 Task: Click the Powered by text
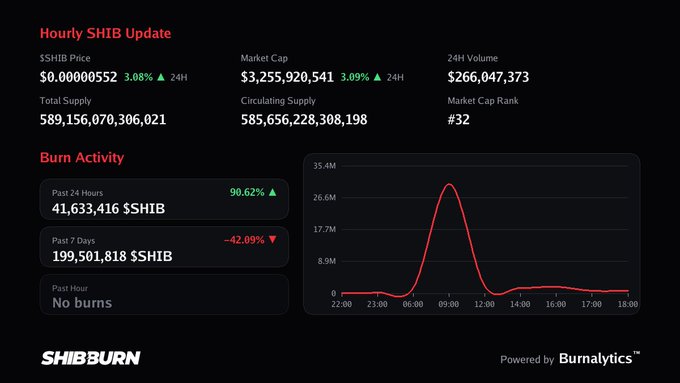(x=527, y=360)
